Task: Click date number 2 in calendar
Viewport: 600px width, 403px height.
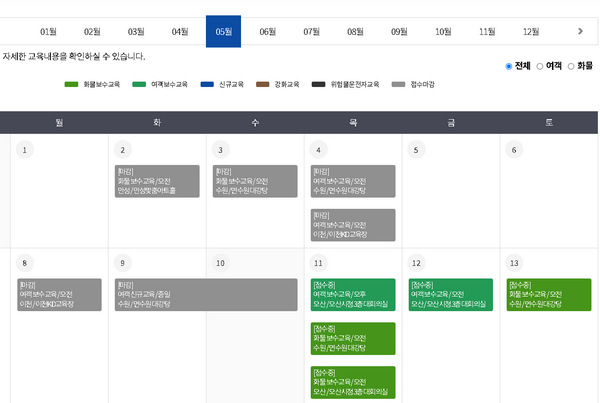Action: (122, 150)
